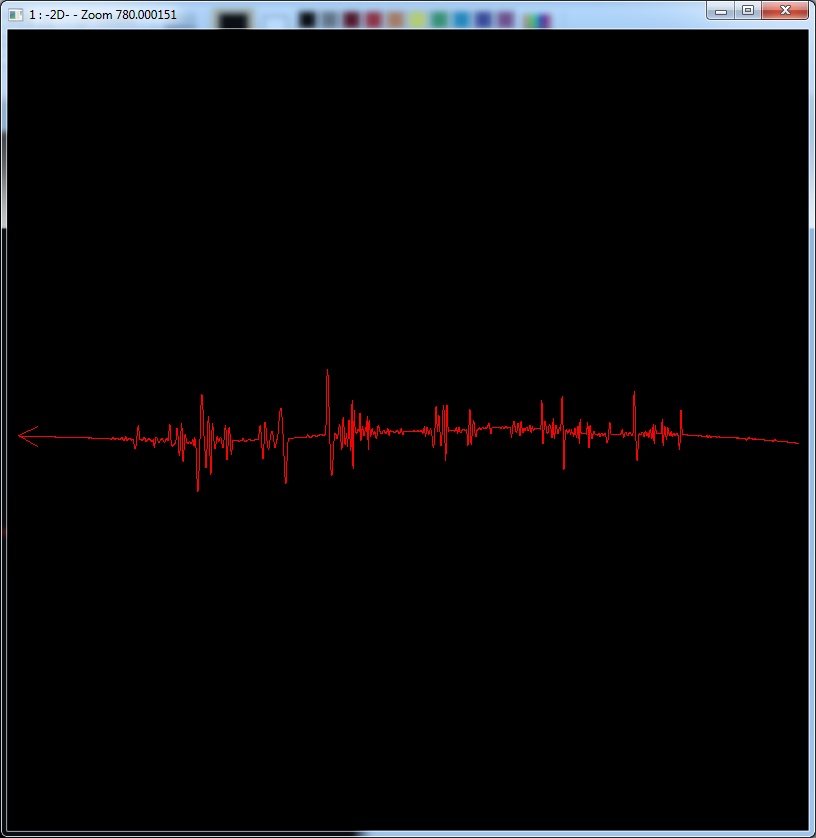Click the window's bottom border edge
The height and width of the screenshot is (838, 816).
click(x=408, y=833)
